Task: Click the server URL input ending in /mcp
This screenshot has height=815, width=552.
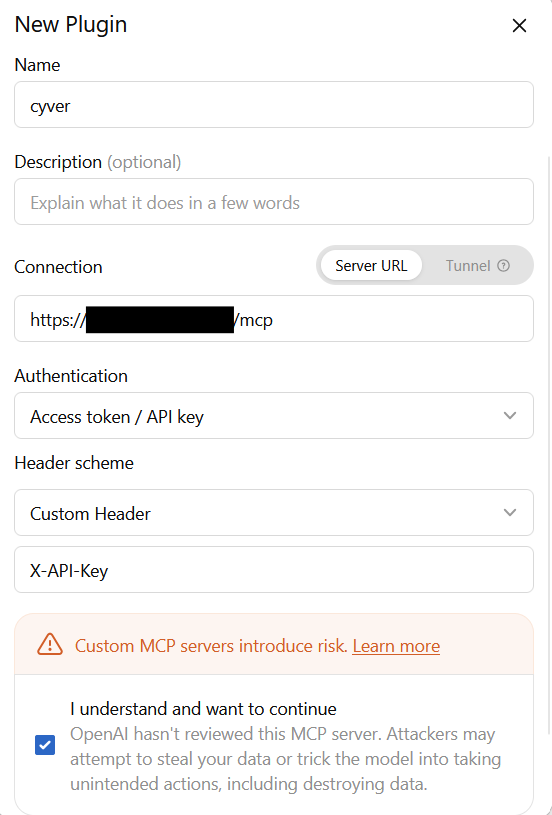Action: (274, 319)
